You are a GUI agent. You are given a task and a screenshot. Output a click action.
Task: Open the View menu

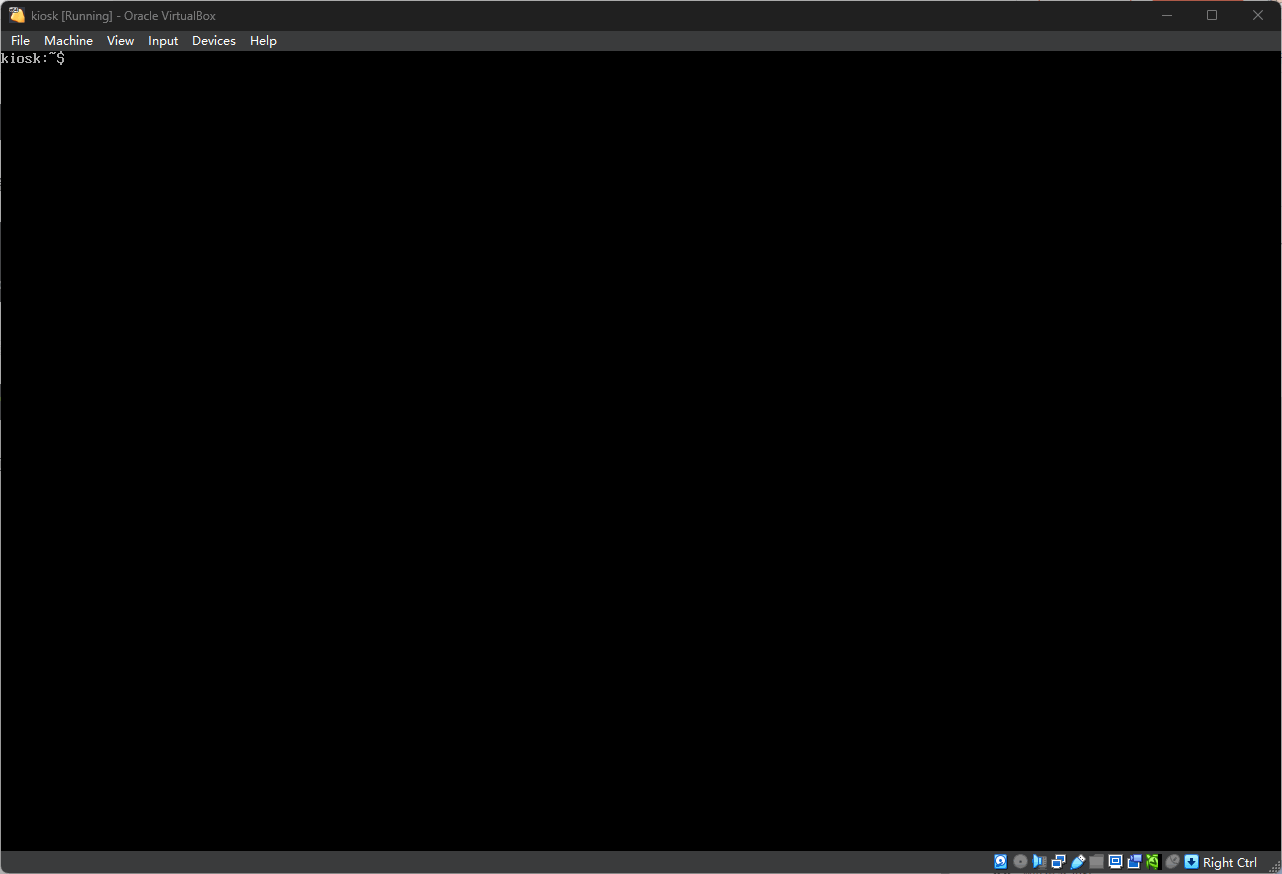120,41
